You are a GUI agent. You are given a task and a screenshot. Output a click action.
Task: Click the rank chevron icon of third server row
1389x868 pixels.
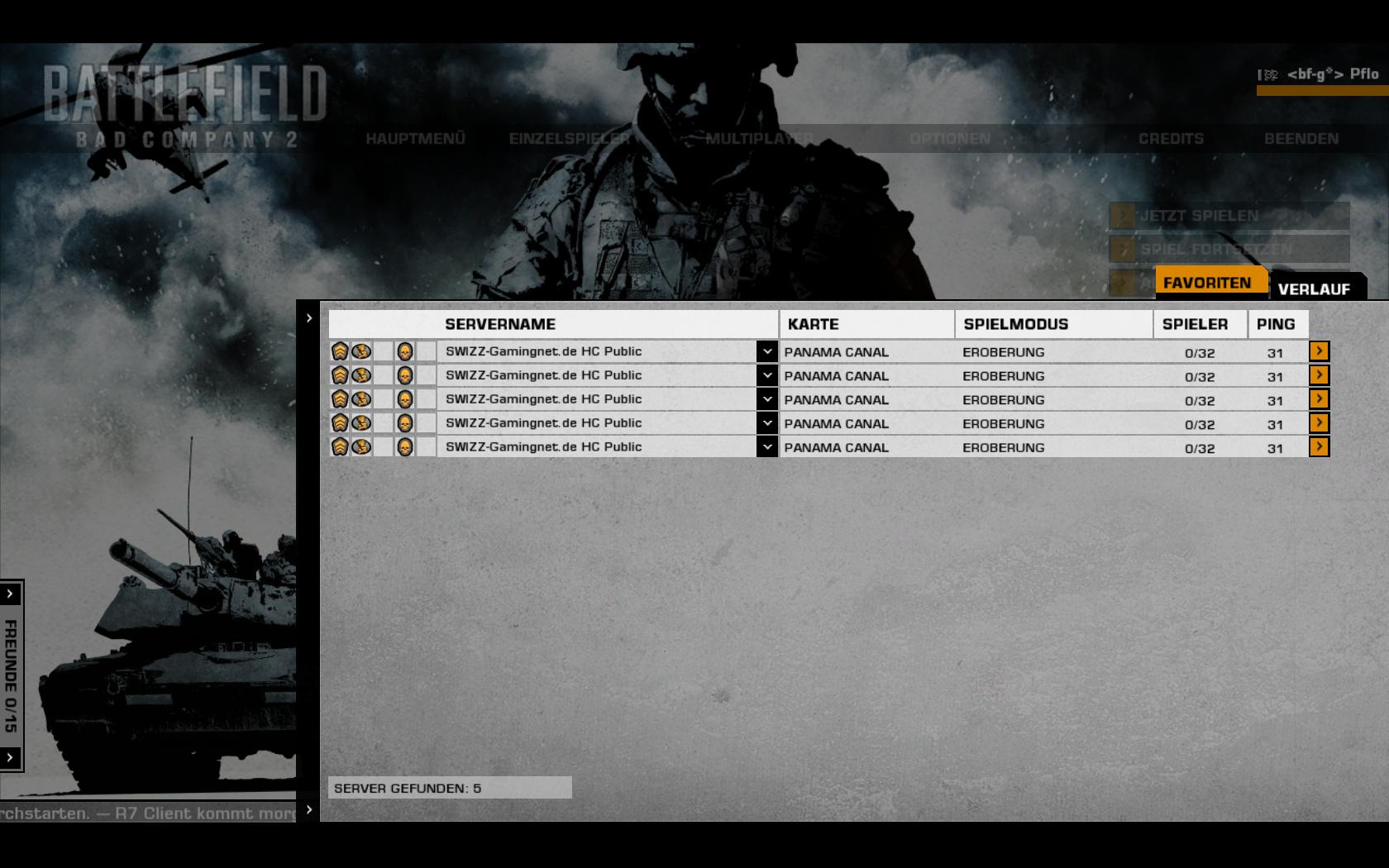coord(340,399)
